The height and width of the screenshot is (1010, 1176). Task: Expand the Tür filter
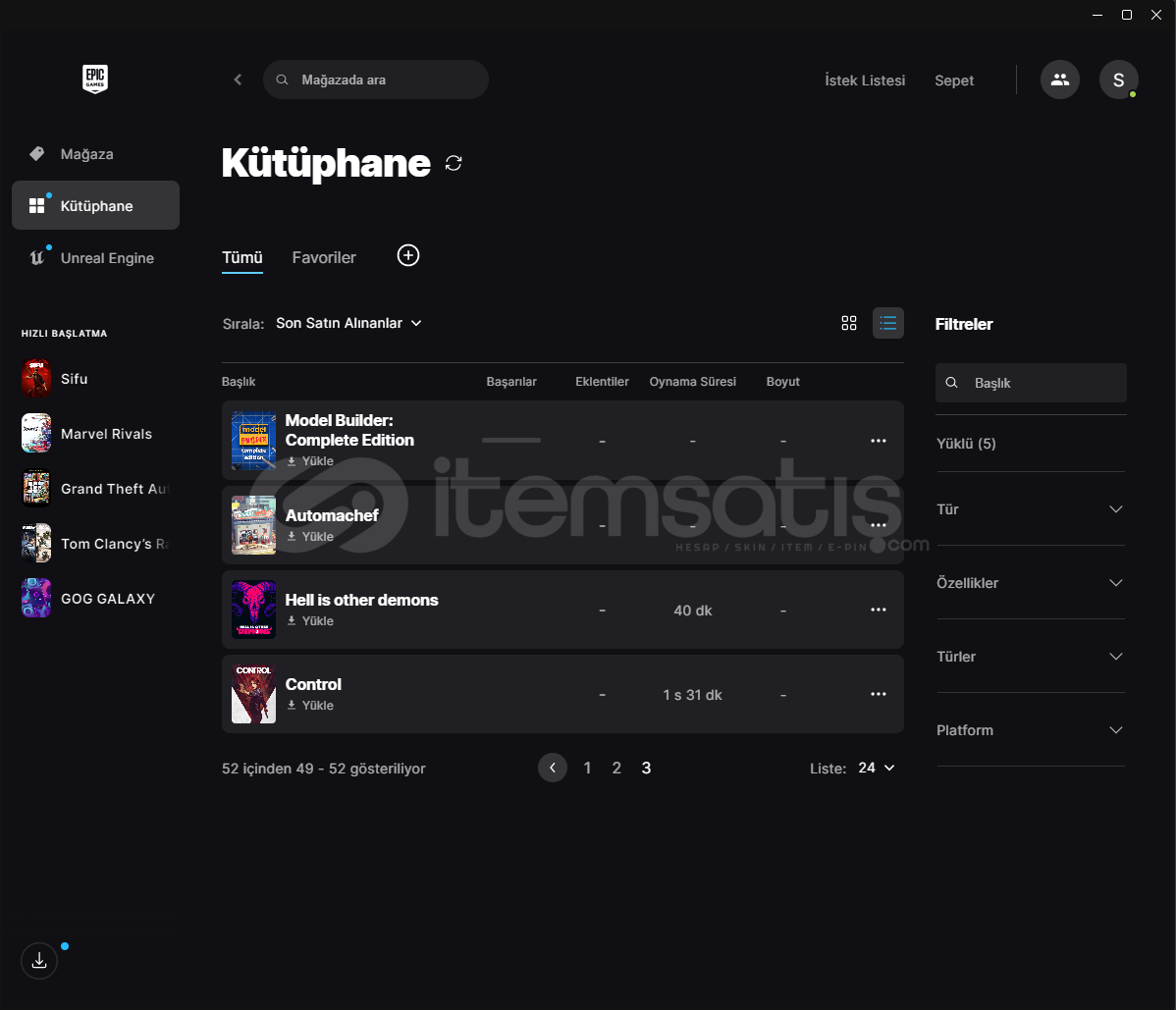pyautogui.click(x=1031, y=509)
